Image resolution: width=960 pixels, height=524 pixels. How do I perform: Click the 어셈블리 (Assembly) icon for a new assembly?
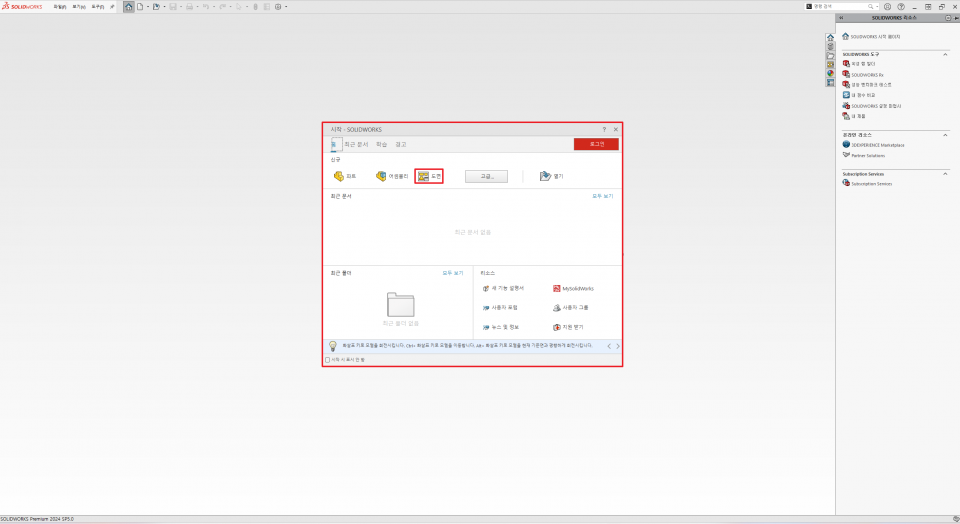pyautogui.click(x=381, y=176)
